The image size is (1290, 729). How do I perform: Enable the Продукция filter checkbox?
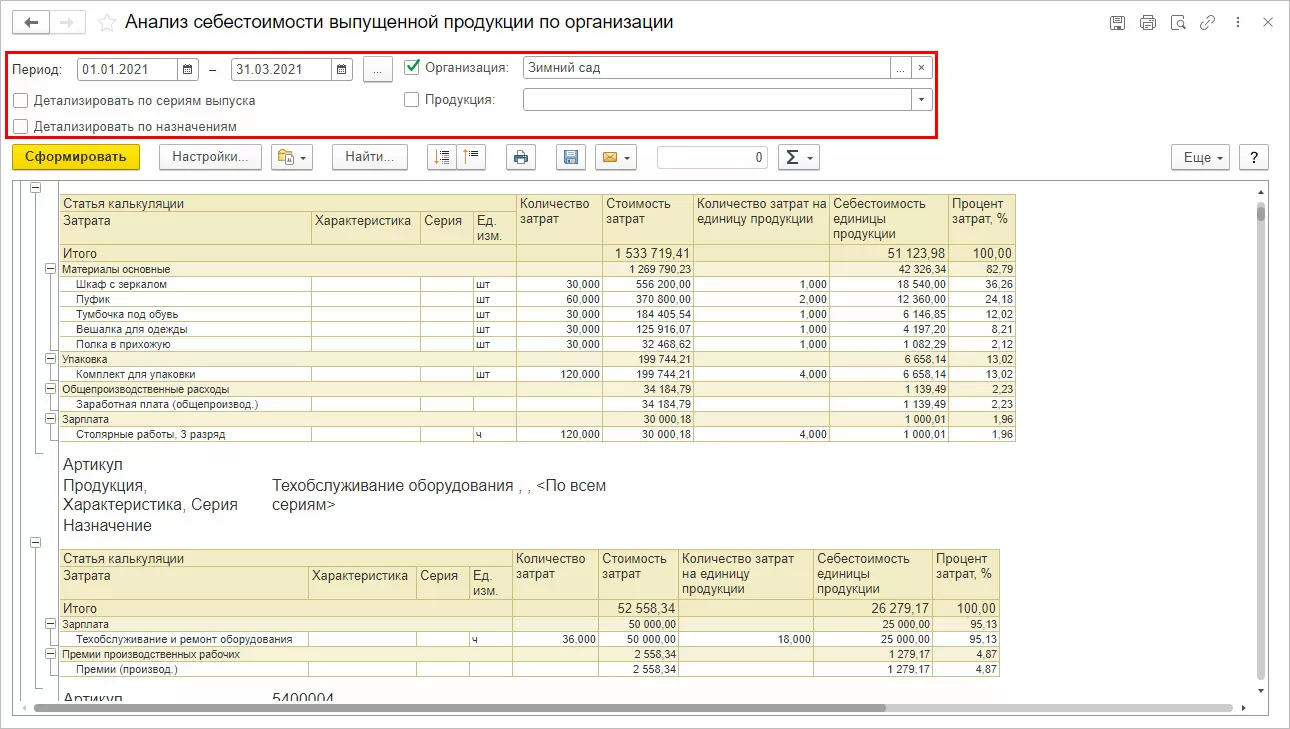[412, 99]
